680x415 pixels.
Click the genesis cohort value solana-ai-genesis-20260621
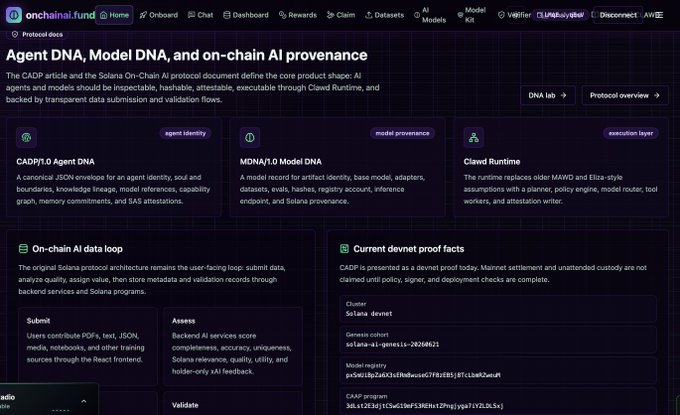pos(392,344)
